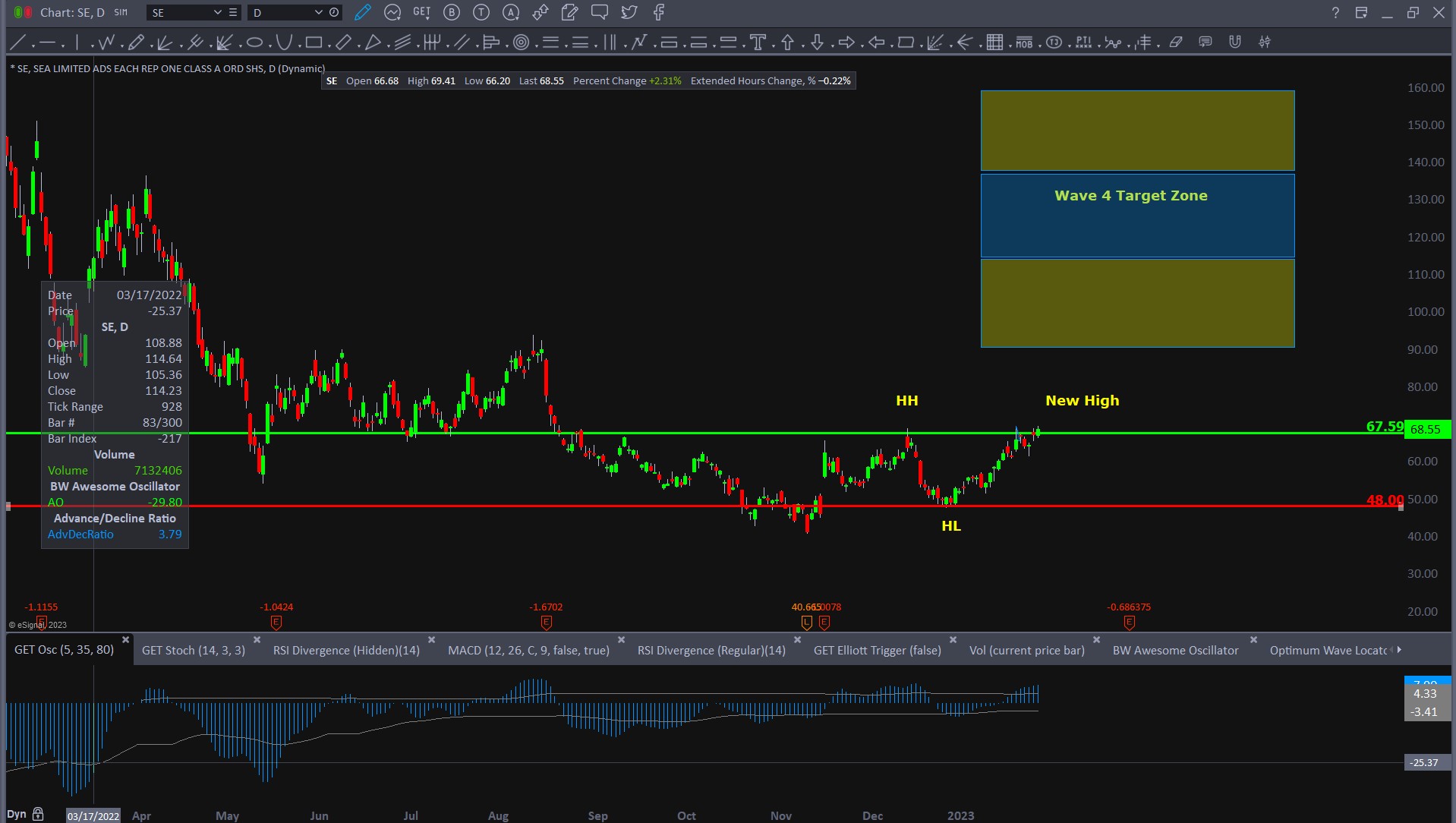Select the text label tool
The height and width of the screenshot is (823, 1456).
coord(757,43)
